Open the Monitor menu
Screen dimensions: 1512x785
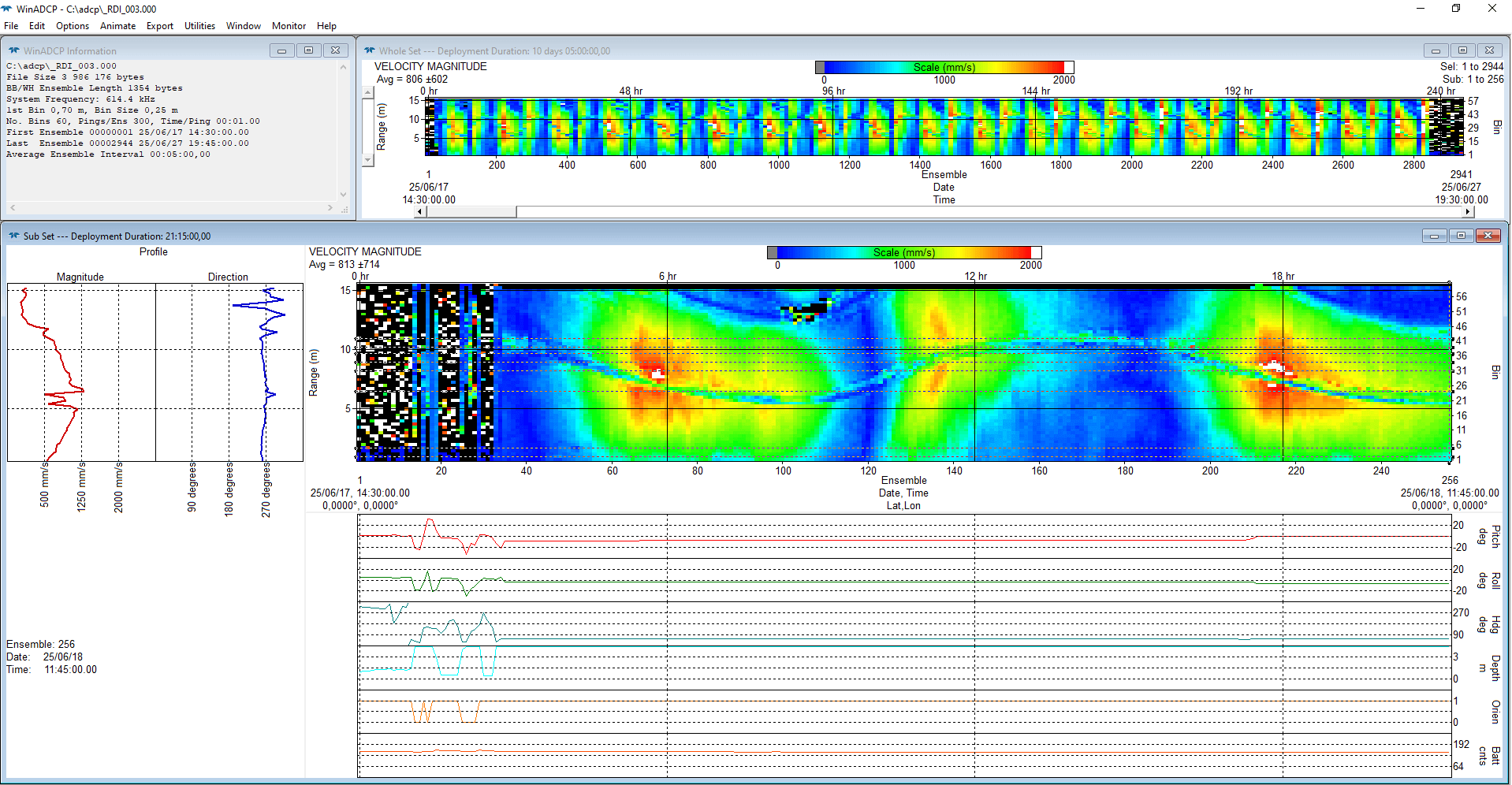click(289, 26)
